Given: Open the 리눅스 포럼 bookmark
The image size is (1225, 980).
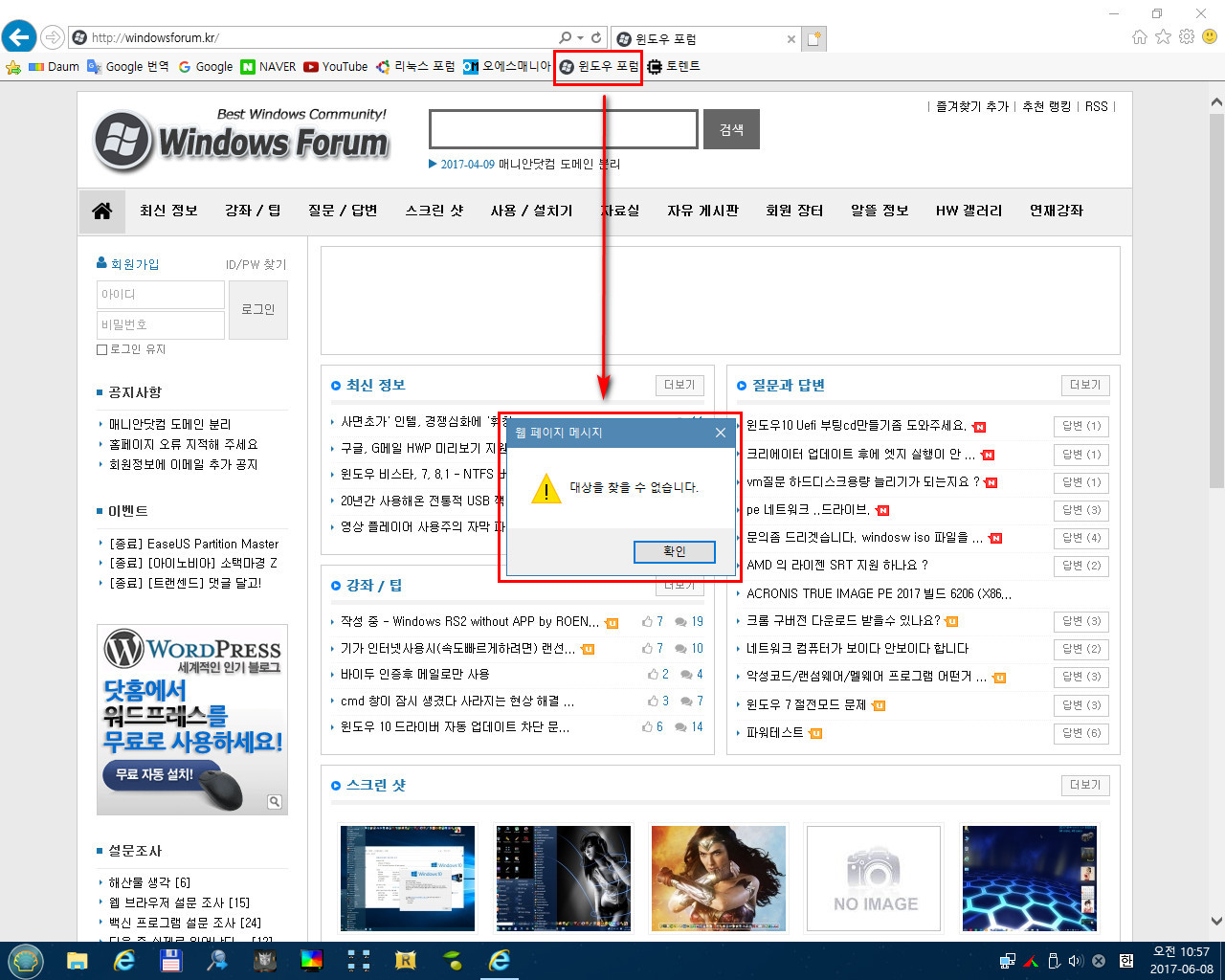Looking at the screenshot, I should (x=415, y=67).
